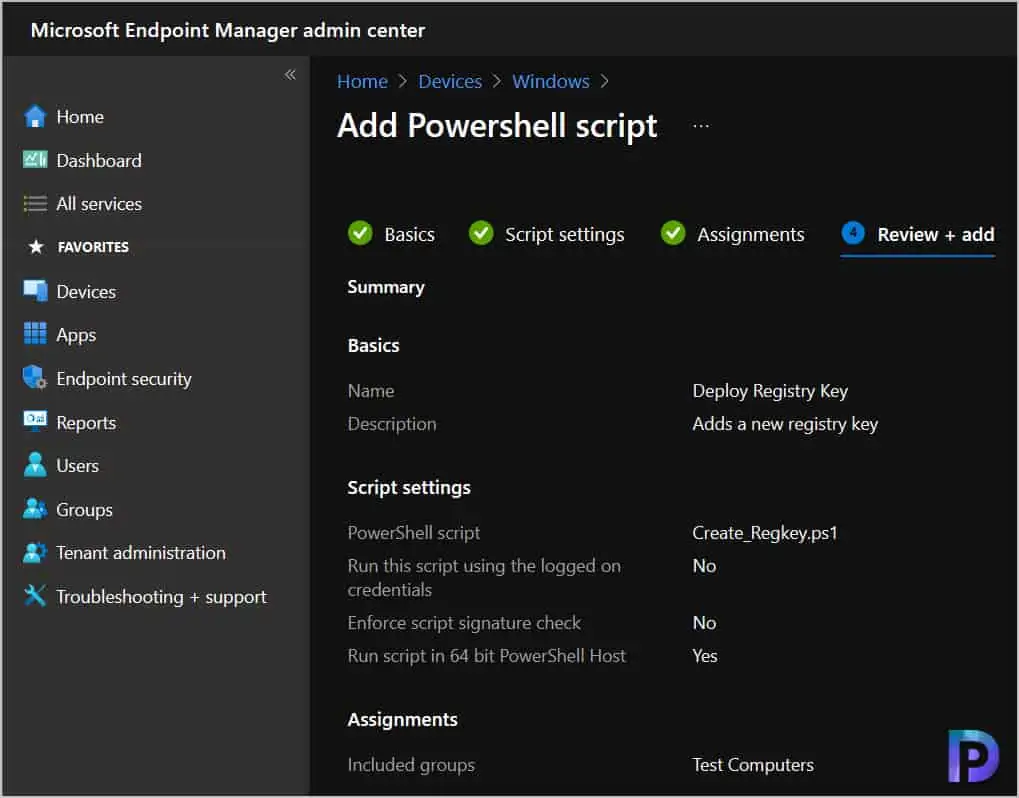
Task: Click the Devices monitor icon
Action: pyautogui.click(x=35, y=291)
